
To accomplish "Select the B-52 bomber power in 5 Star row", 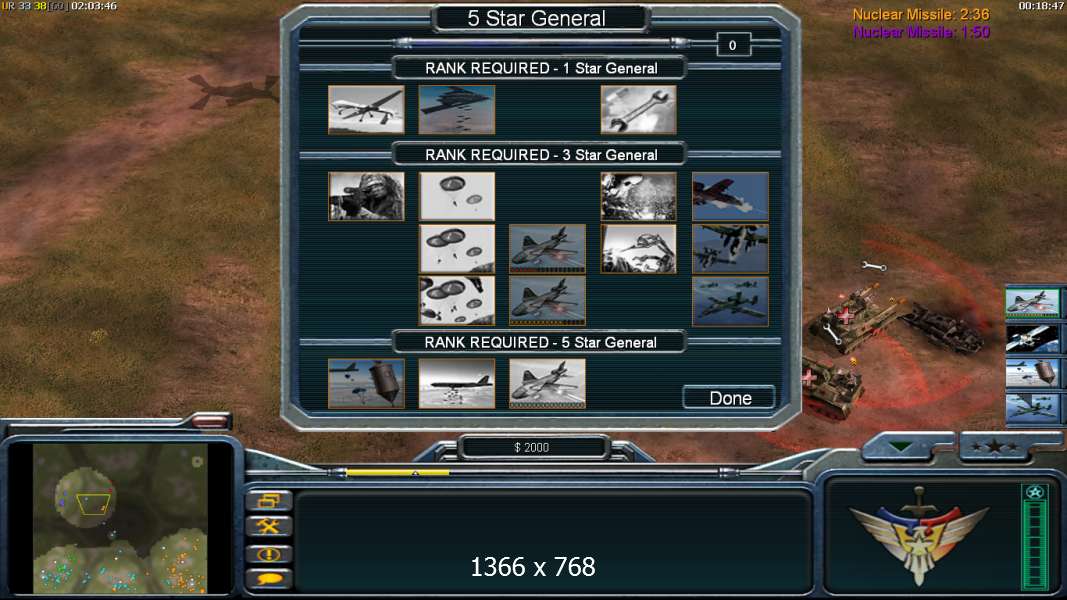I will pos(457,384).
